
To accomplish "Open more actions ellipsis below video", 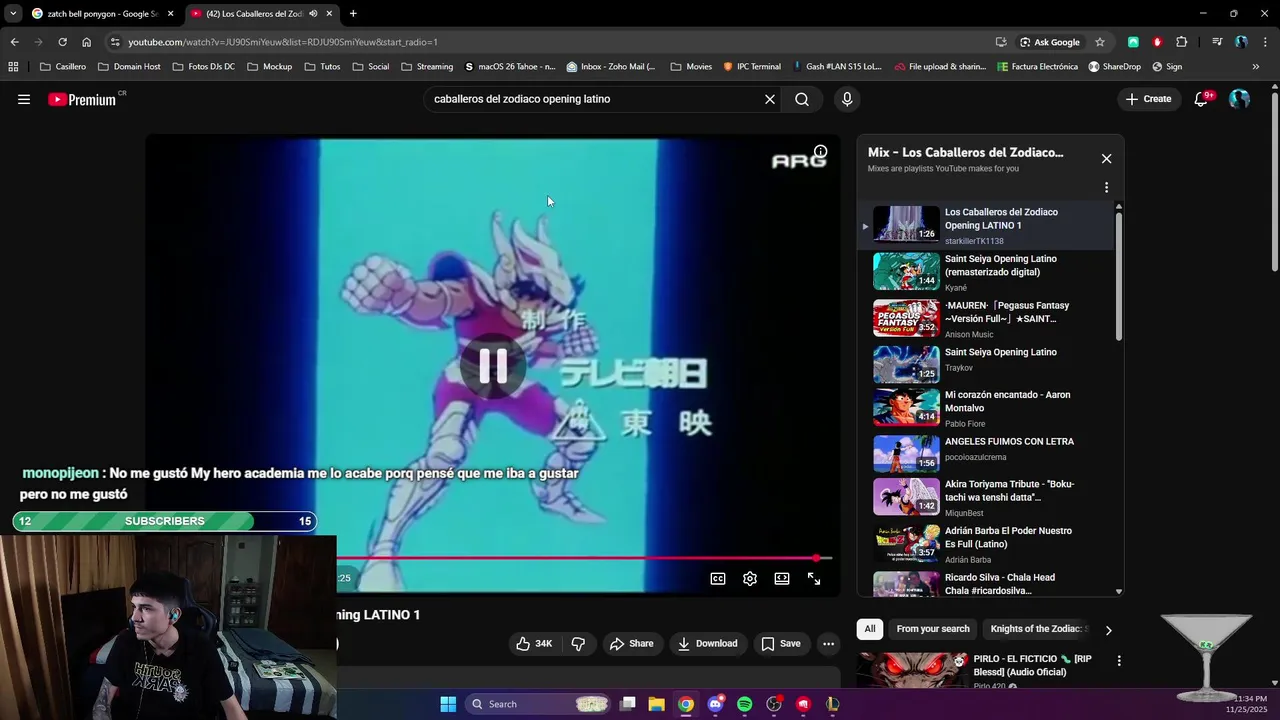I will pyautogui.click(x=828, y=644).
